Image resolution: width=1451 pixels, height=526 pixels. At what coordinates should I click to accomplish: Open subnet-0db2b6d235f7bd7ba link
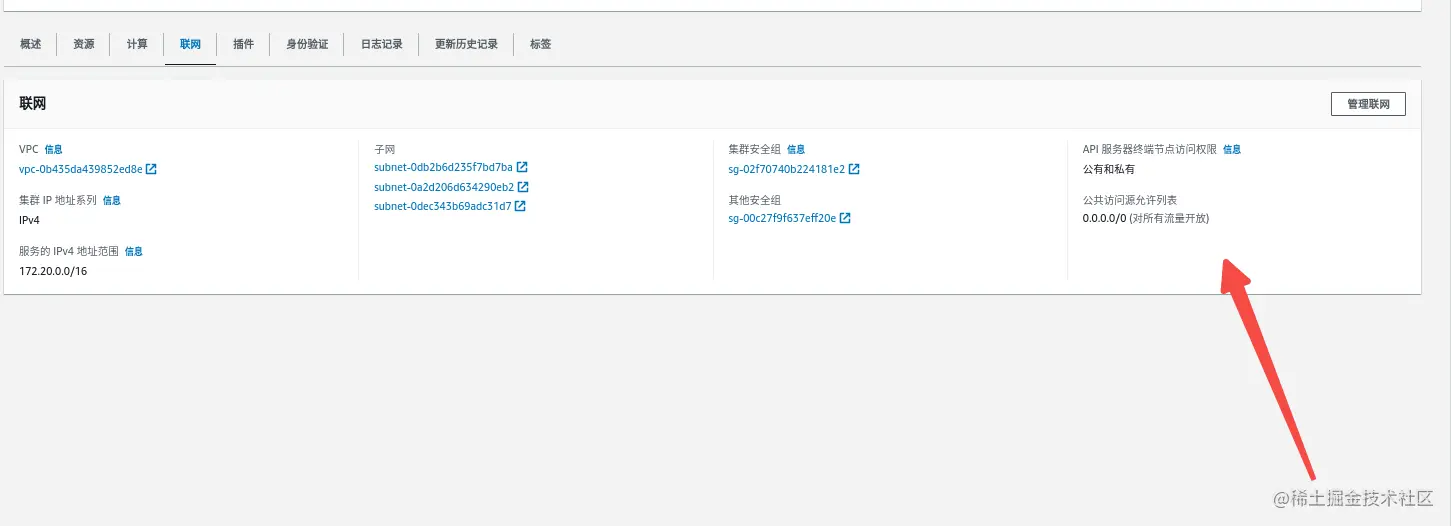443,167
